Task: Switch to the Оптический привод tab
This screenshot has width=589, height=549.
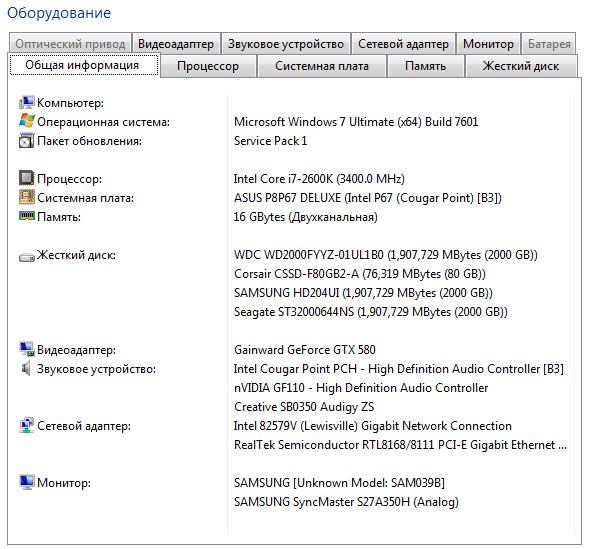Action: click(x=70, y=44)
